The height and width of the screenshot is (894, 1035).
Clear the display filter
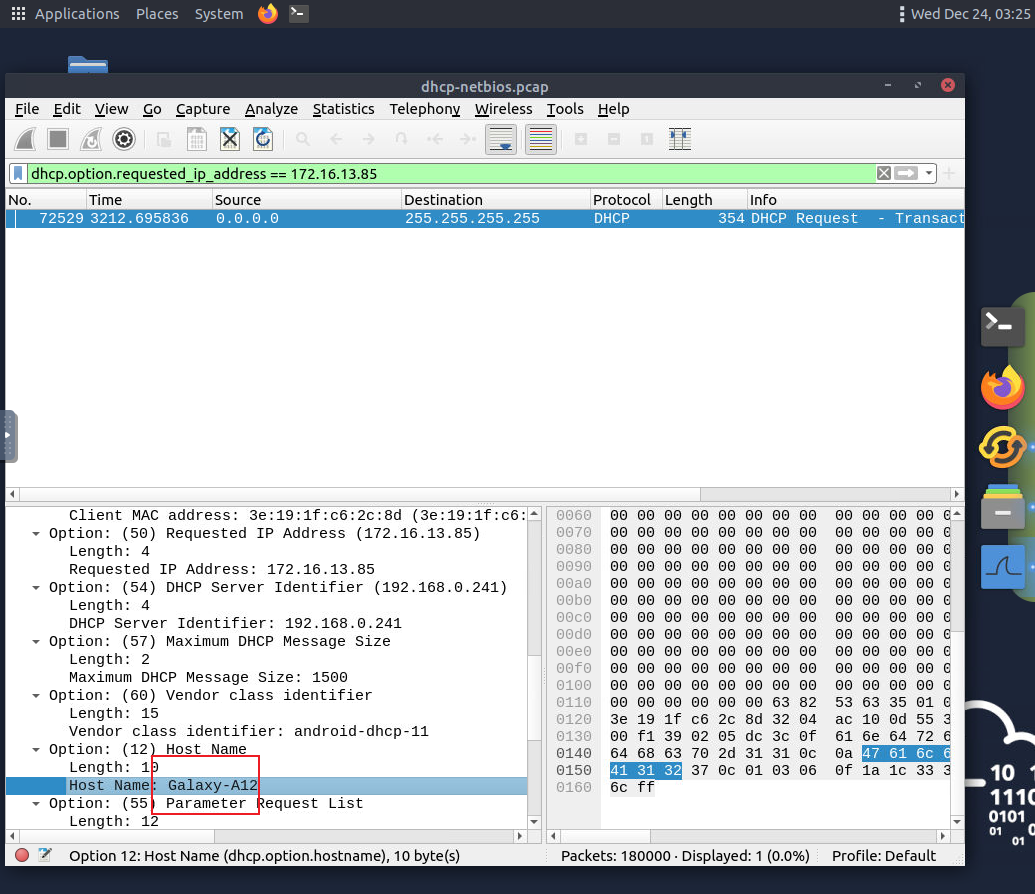(884, 174)
